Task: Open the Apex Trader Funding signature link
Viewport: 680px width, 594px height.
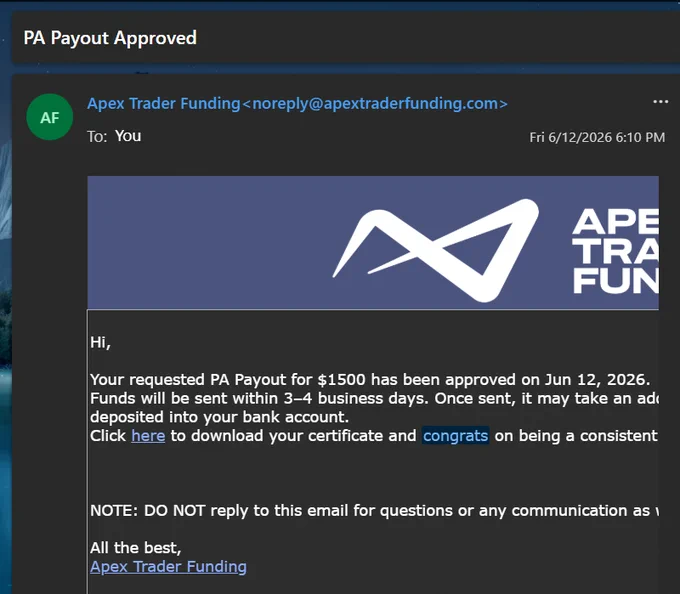Action: pyautogui.click(x=168, y=567)
